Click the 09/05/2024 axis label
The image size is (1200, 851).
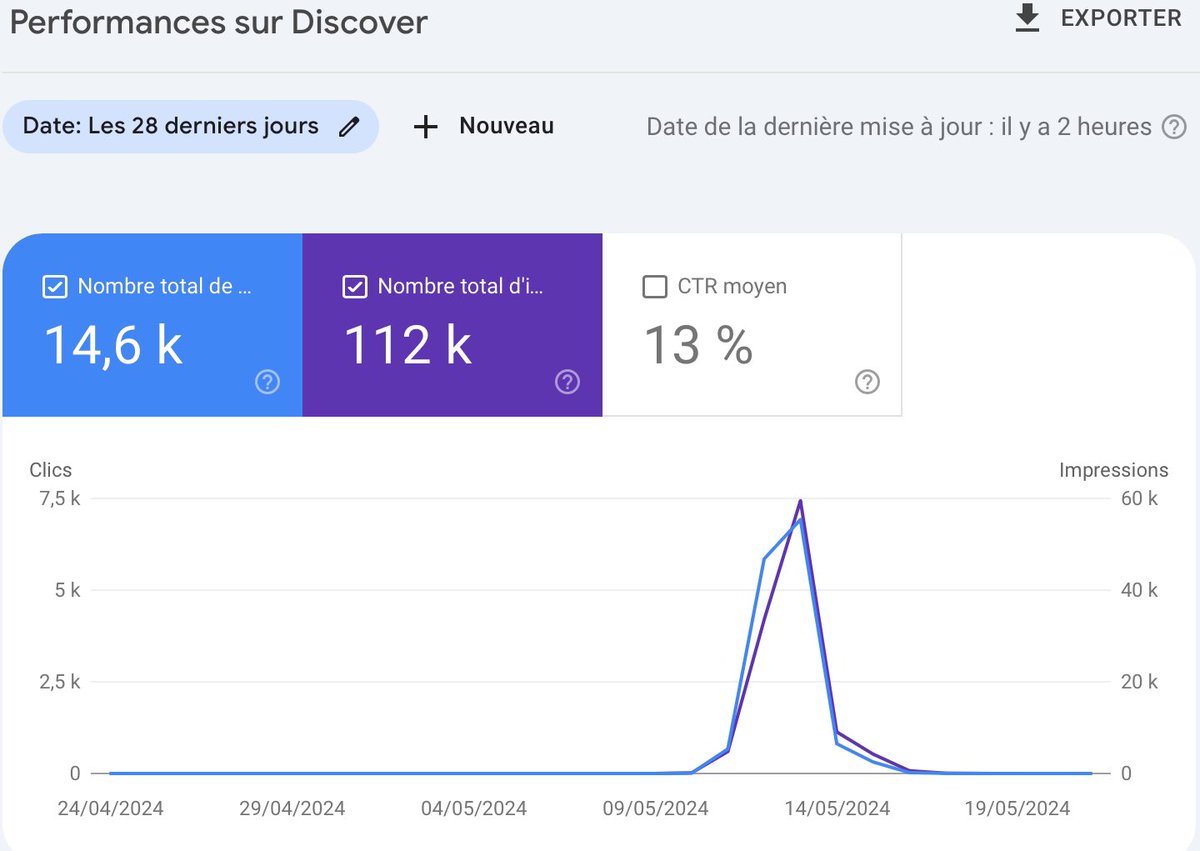click(655, 808)
